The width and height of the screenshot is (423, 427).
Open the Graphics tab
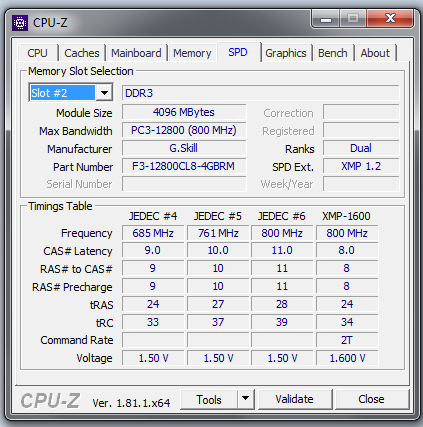tap(286, 53)
